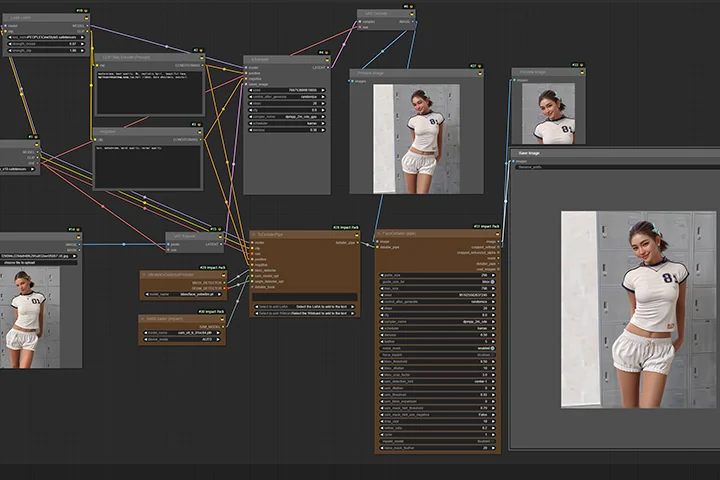Open sampler_name dropdown in FaceDetailer node
Screen dimensions: 720x480
(437, 322)
